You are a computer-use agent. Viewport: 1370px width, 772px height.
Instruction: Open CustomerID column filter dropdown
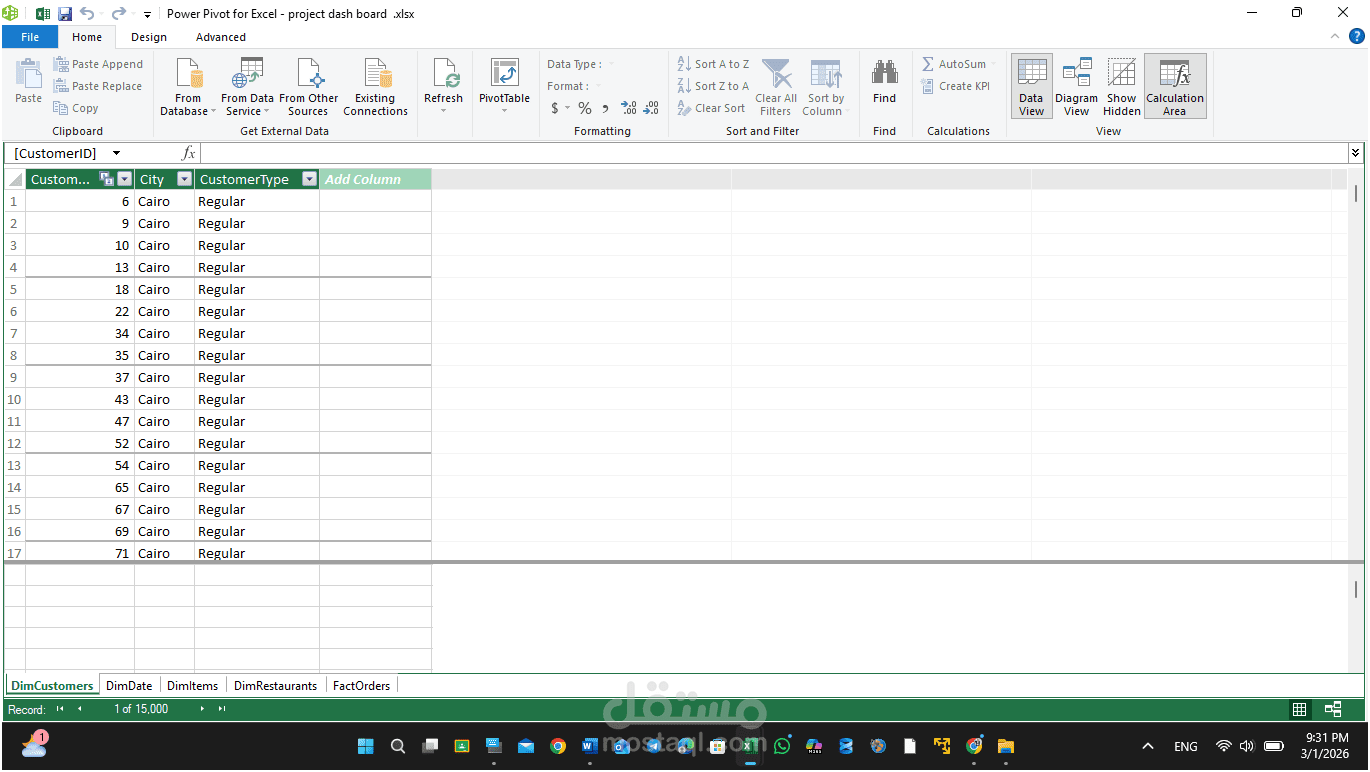125,179
